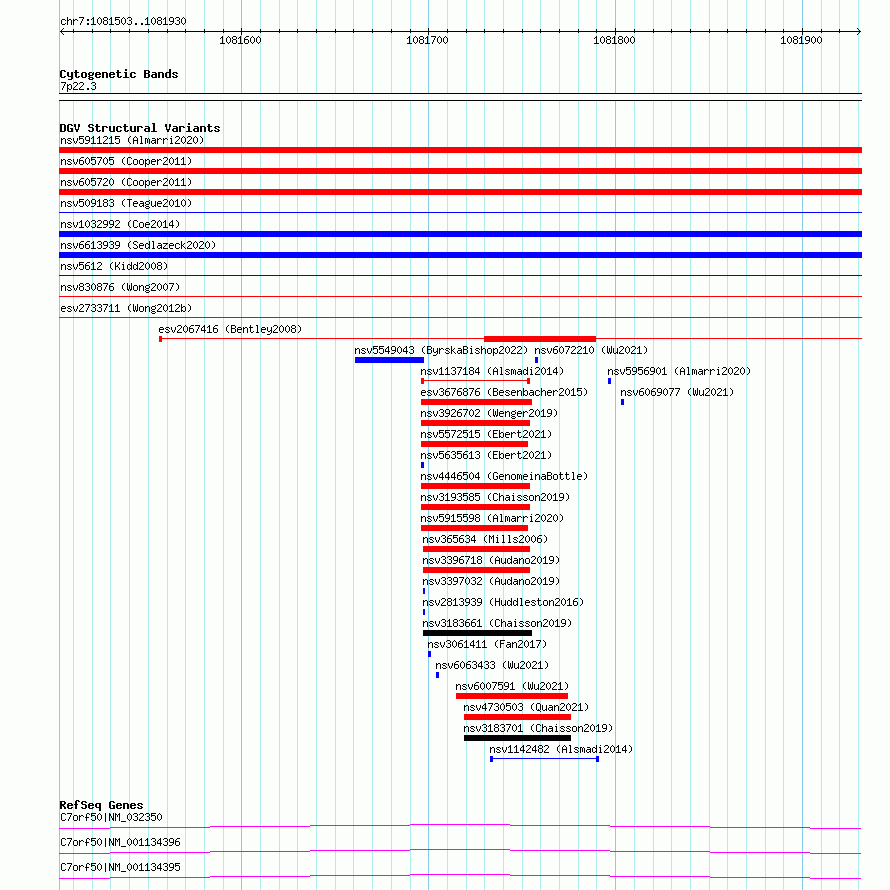Open the nsv605720 (Cooper2011) variant
Screen dimensions: 890x890
126,182
